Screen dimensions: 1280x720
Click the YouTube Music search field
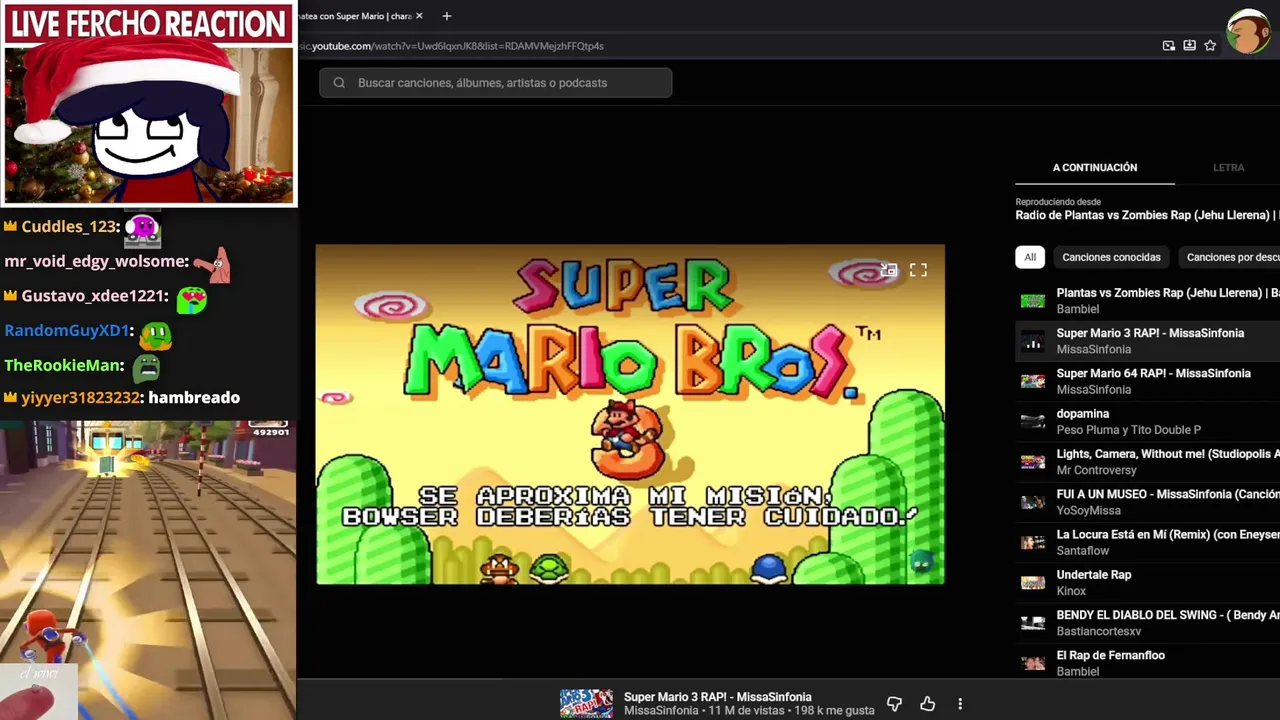click(496, 83)
